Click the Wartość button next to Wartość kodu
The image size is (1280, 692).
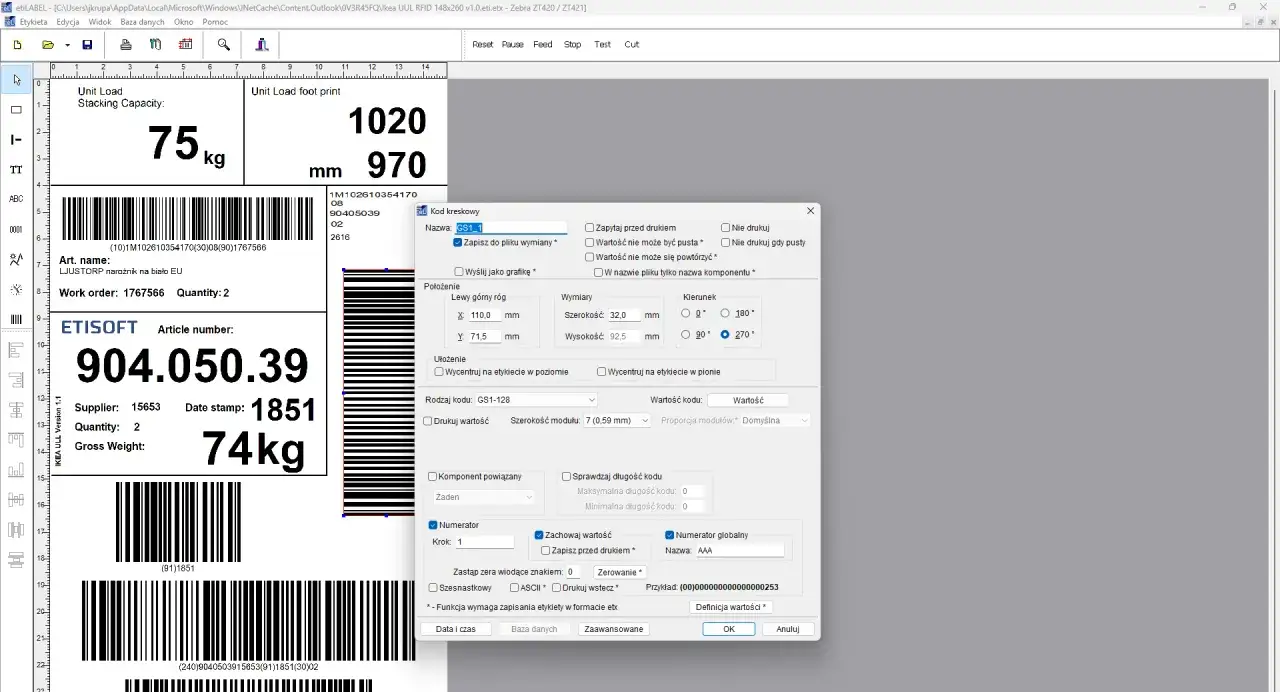tap(748, 400)
